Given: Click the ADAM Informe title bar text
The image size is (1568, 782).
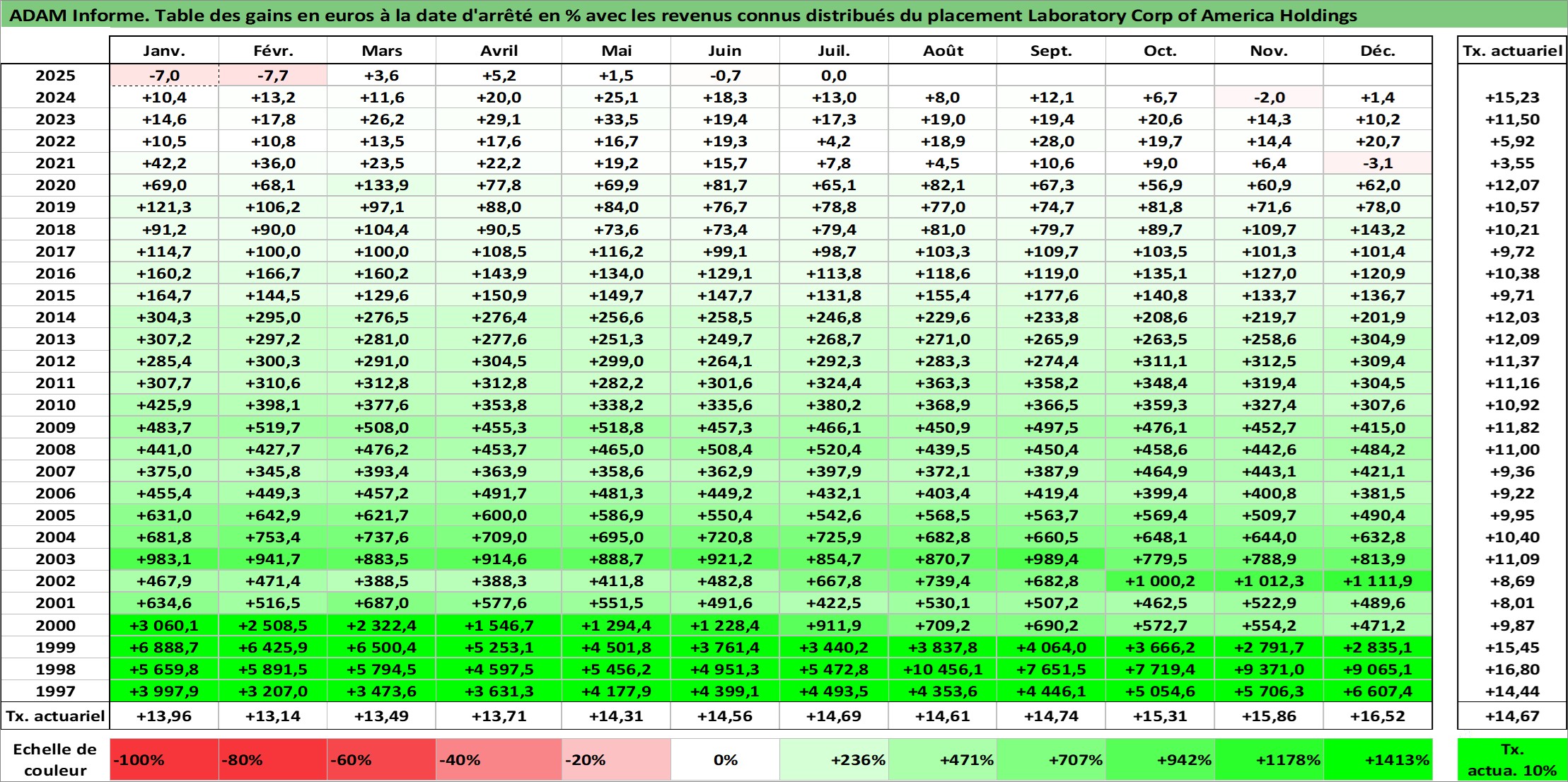Looking at the screenshot, I should [x=683, y=16].
